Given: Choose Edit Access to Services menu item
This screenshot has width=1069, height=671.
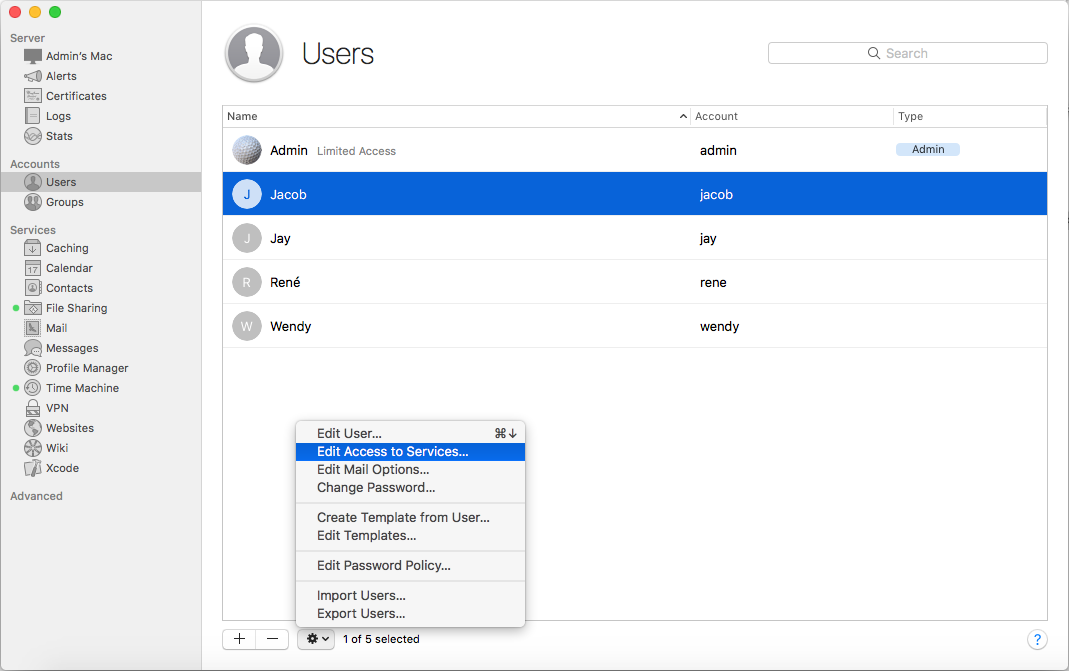Looking at the screenshot, I should 392,452.
